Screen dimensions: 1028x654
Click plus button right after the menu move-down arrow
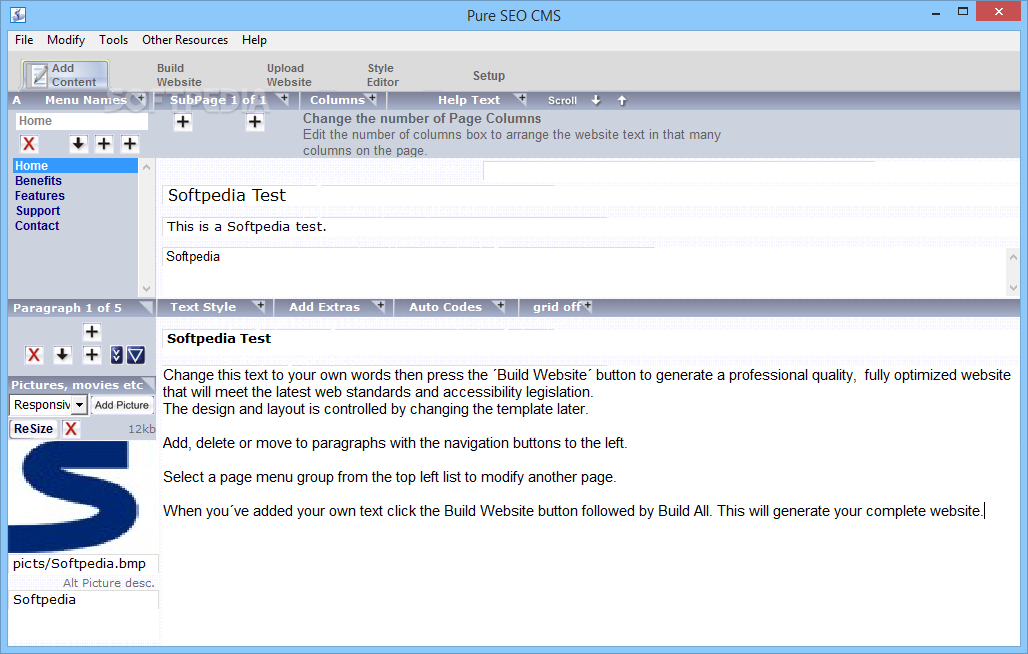coord(104,144)
